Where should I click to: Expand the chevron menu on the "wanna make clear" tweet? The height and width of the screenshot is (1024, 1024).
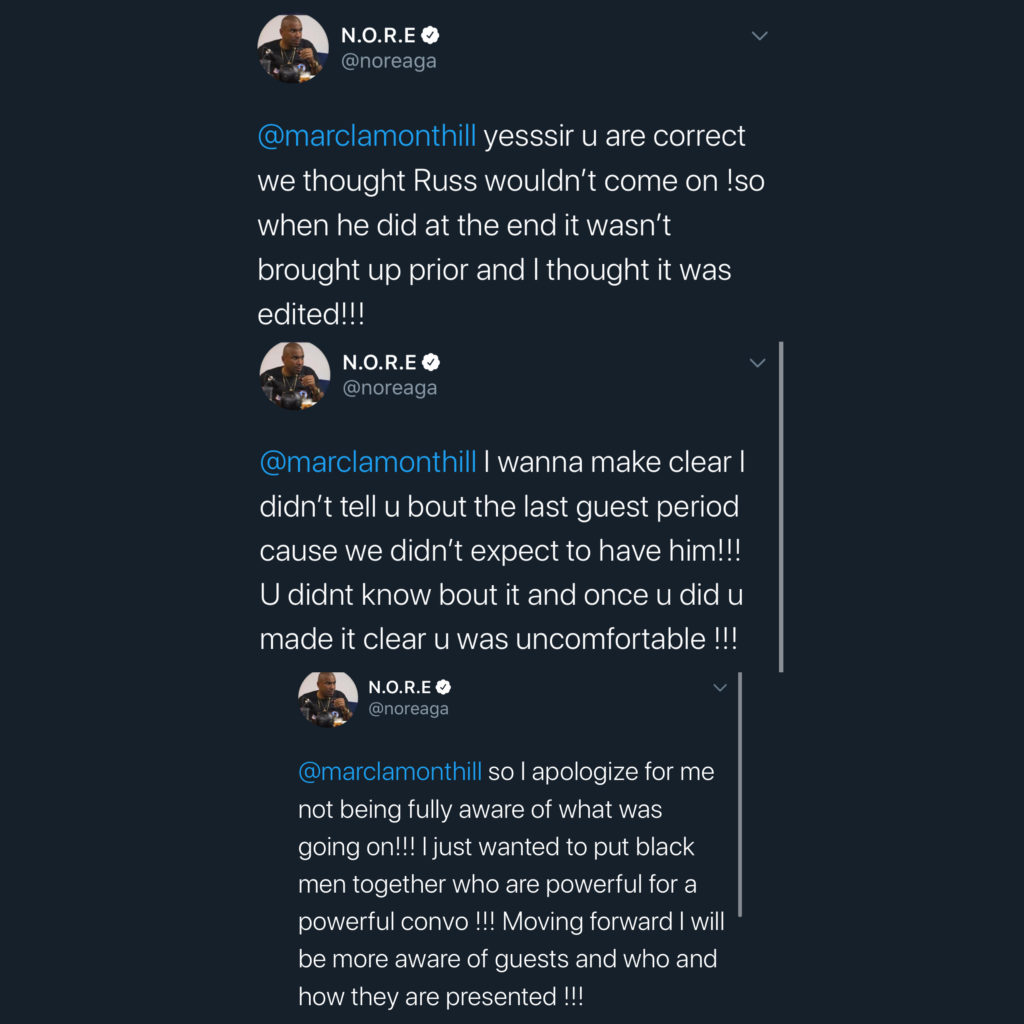[758, 362]
